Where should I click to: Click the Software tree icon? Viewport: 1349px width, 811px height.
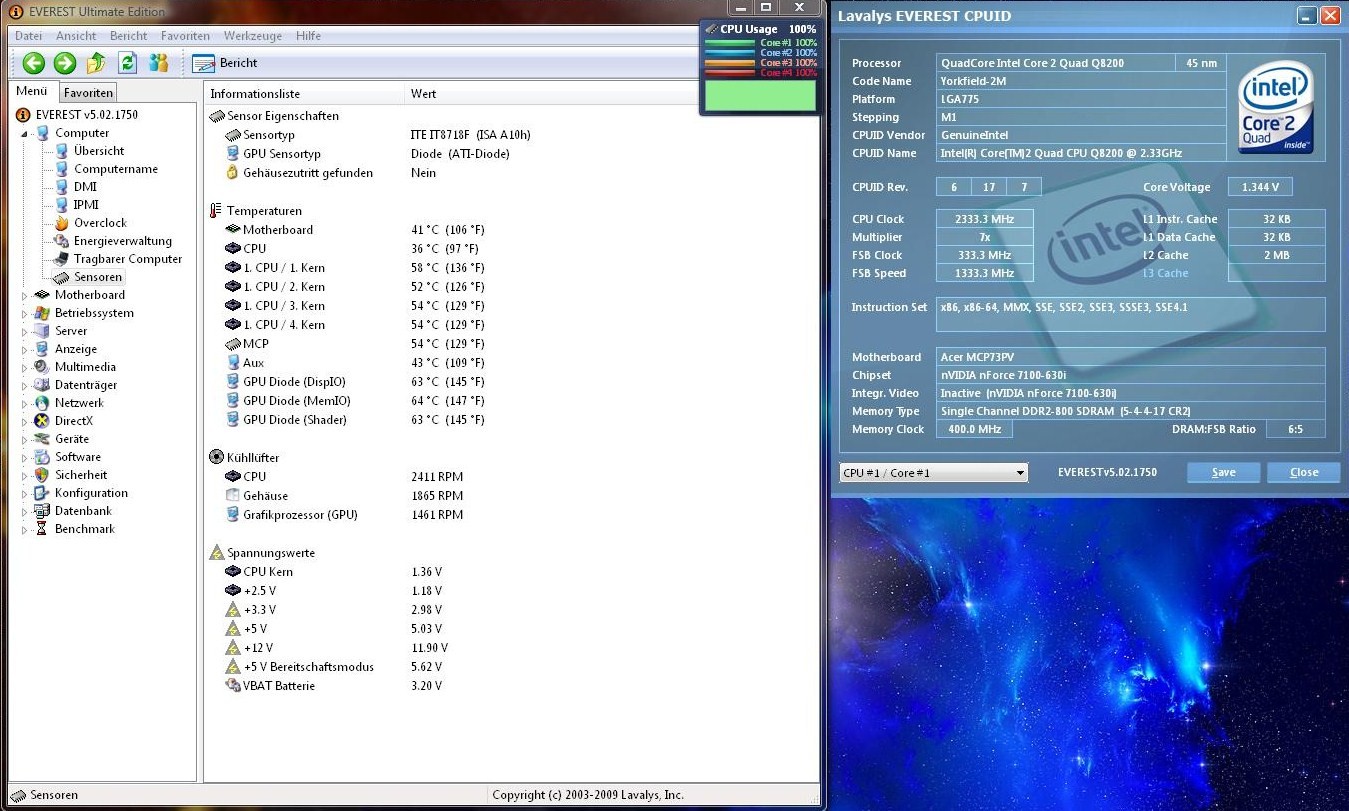[41, 457]
